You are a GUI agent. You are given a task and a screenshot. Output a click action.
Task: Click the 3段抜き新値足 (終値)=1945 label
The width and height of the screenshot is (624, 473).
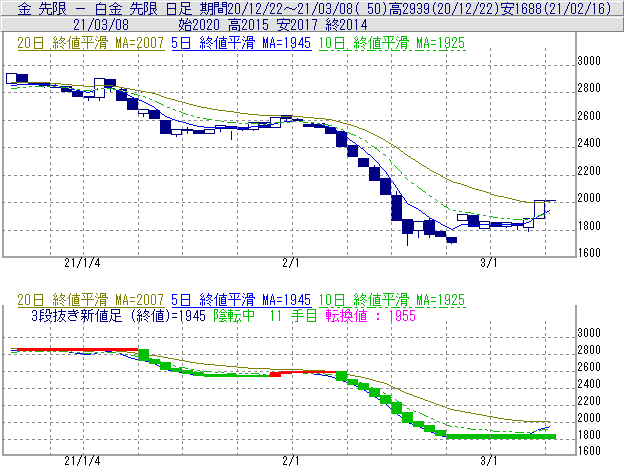pyautogui.click(x=119, y=316)
